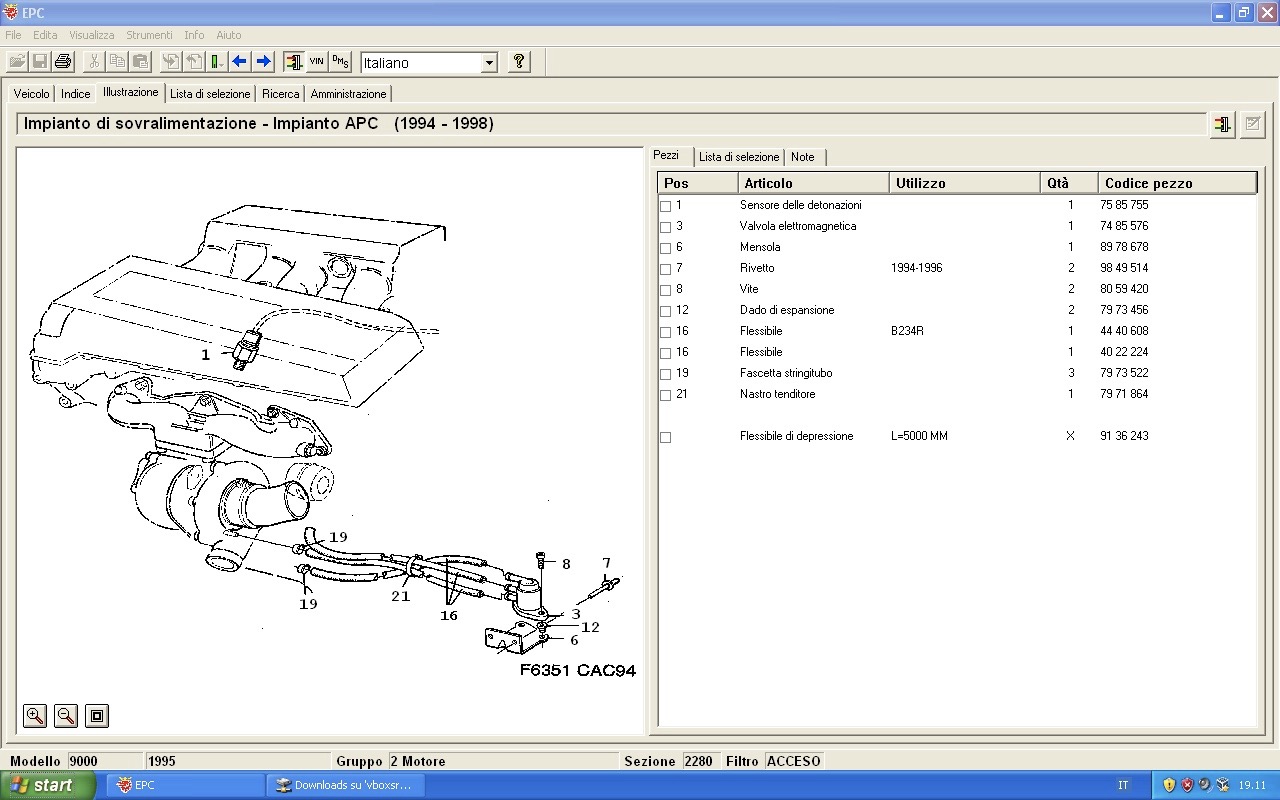Open the Edita menu

pos(45,35)
